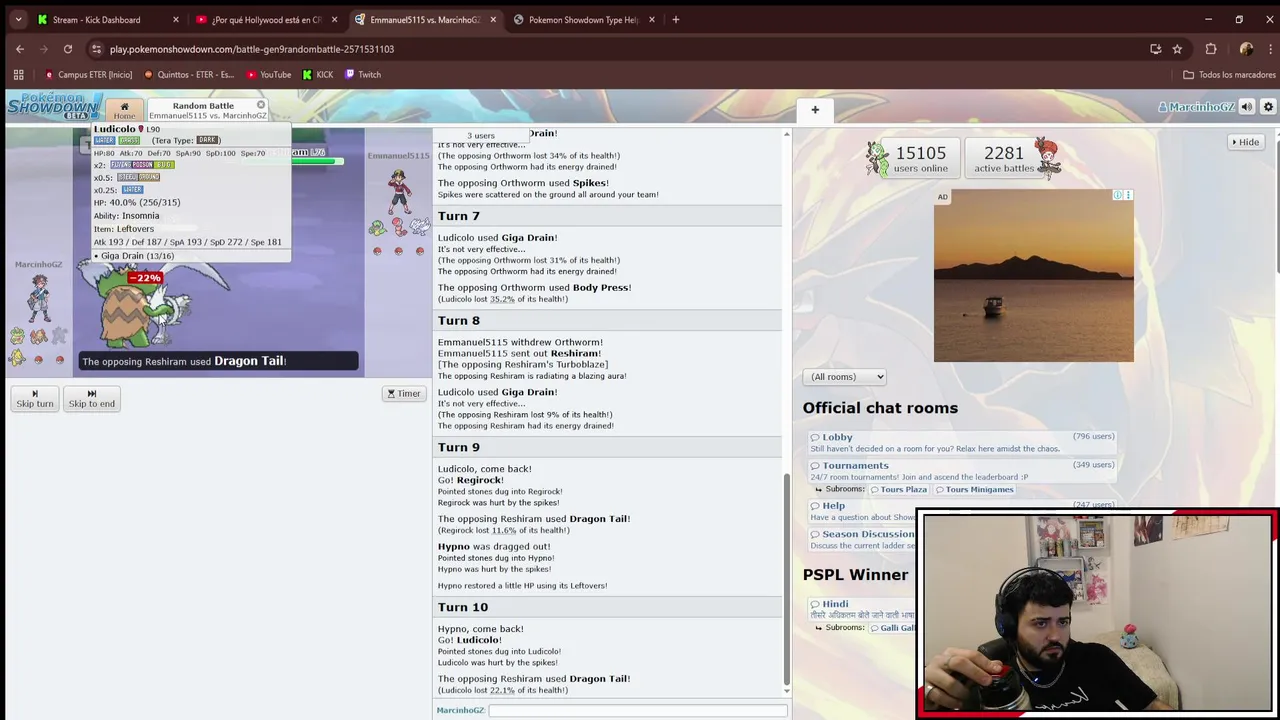Image resolution: width=1280 pixels, height=720 pixels.
Task: Open the Twitch bookmark
Action: (x=363, y=75)
